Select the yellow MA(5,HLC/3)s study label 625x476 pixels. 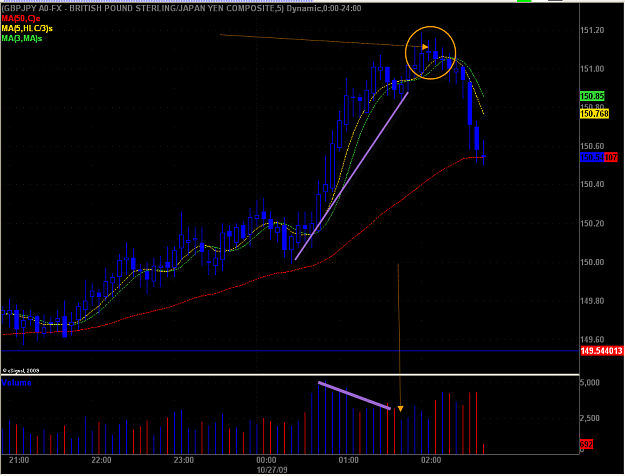27,28
